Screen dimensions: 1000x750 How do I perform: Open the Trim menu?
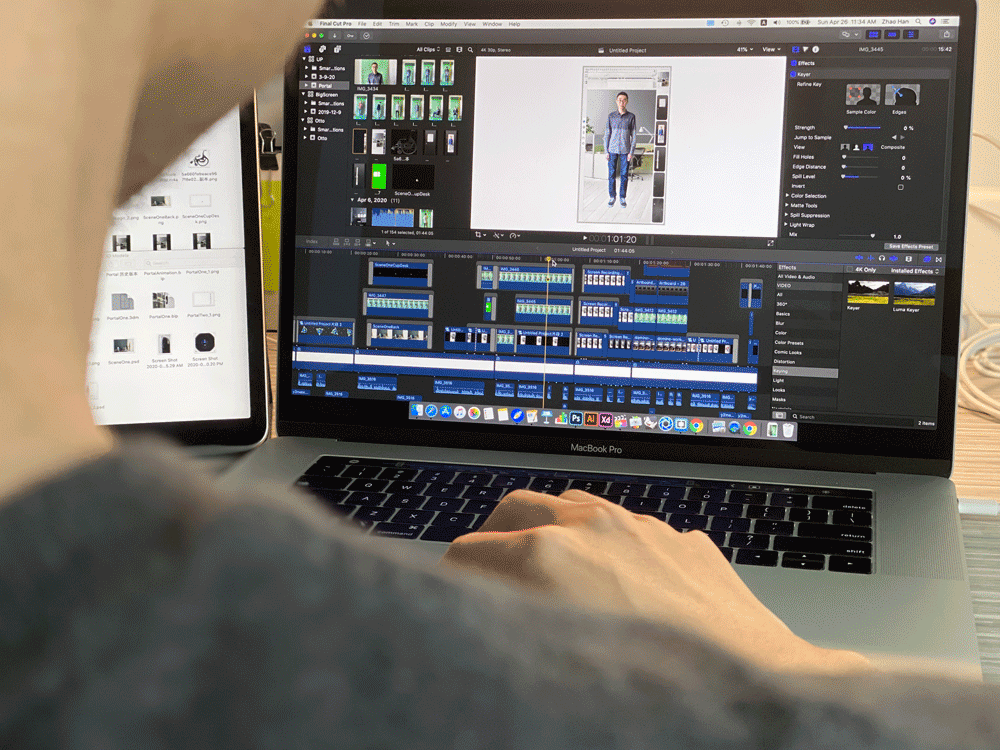[394, 24]
